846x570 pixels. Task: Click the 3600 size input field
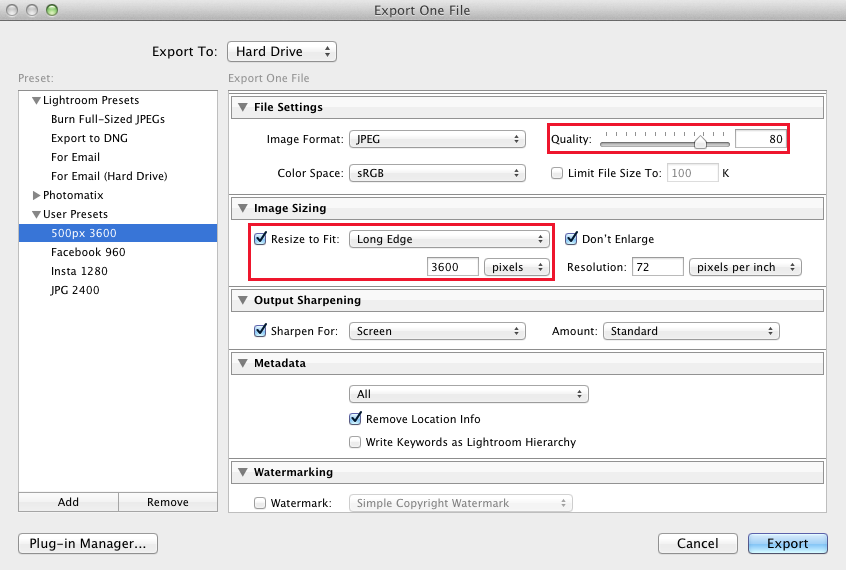pyautogui.click(x=453, y=267)
